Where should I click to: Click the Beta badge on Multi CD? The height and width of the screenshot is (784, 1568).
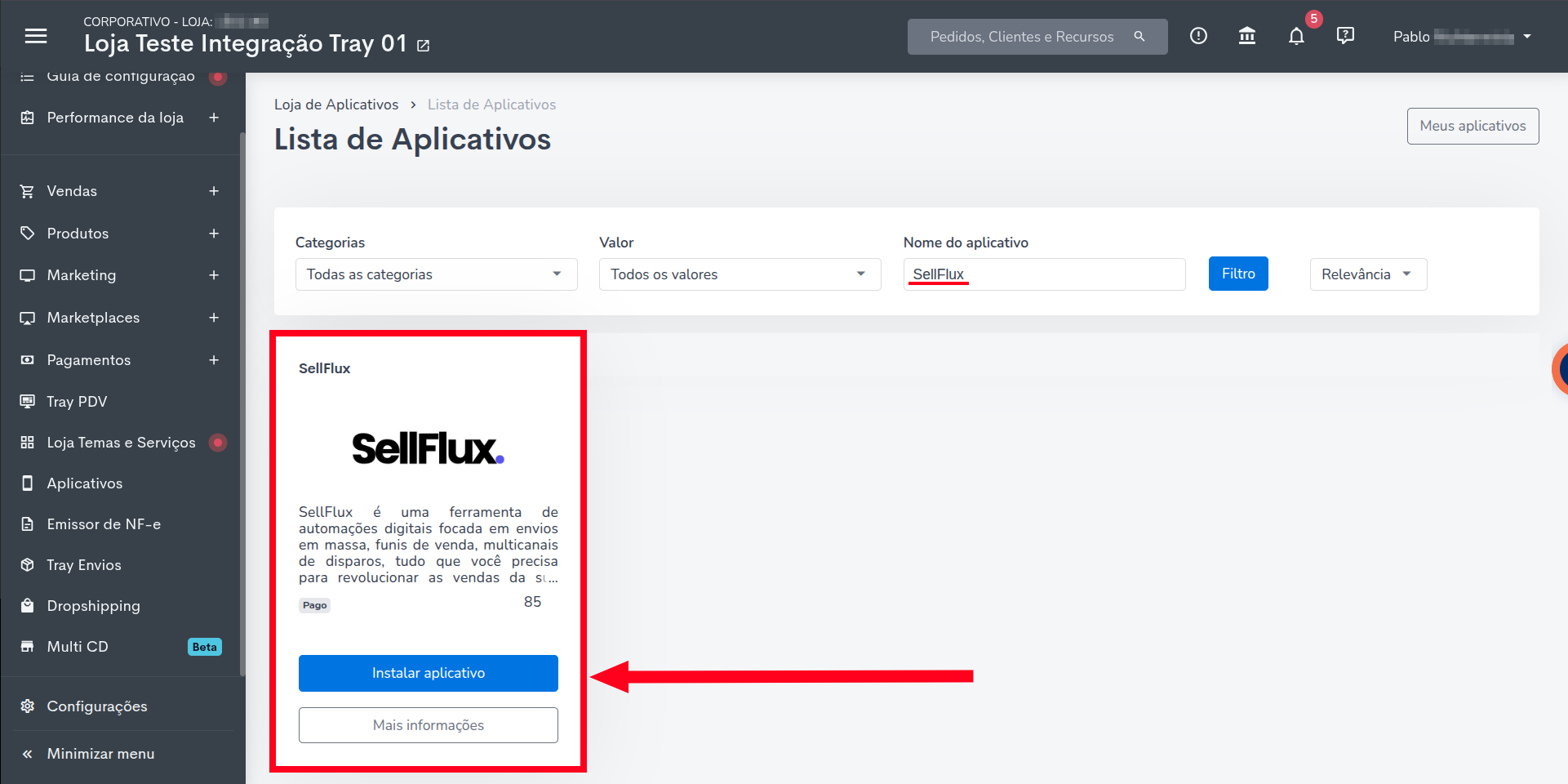click(205, 647)
